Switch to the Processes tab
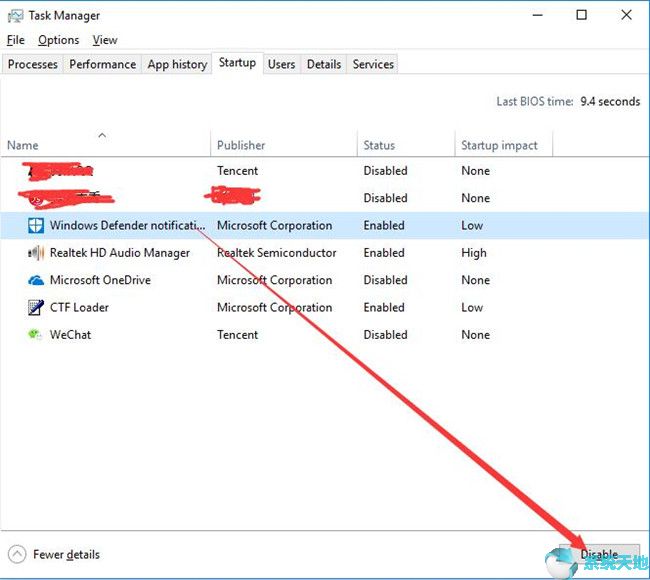650x580 pixels. [33, 64]
